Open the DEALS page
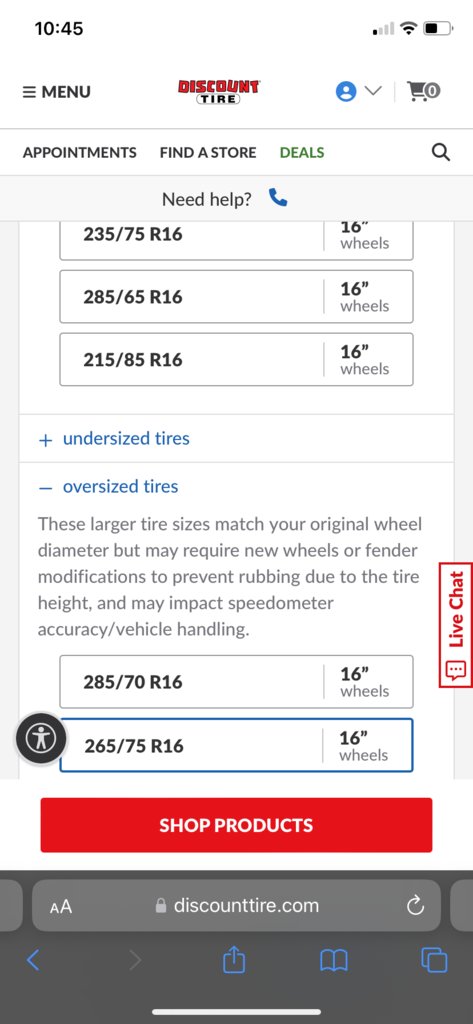The height and width of the screenshot is (1024, 473). [302, 153]
